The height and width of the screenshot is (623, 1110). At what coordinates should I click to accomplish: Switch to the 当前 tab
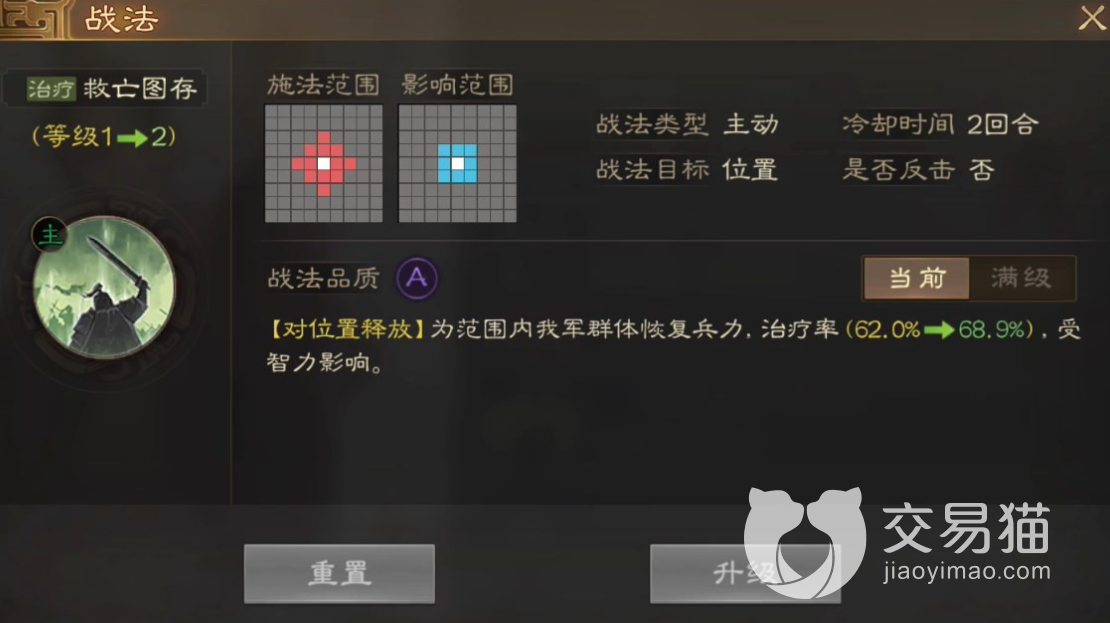(x=917, y=278)
